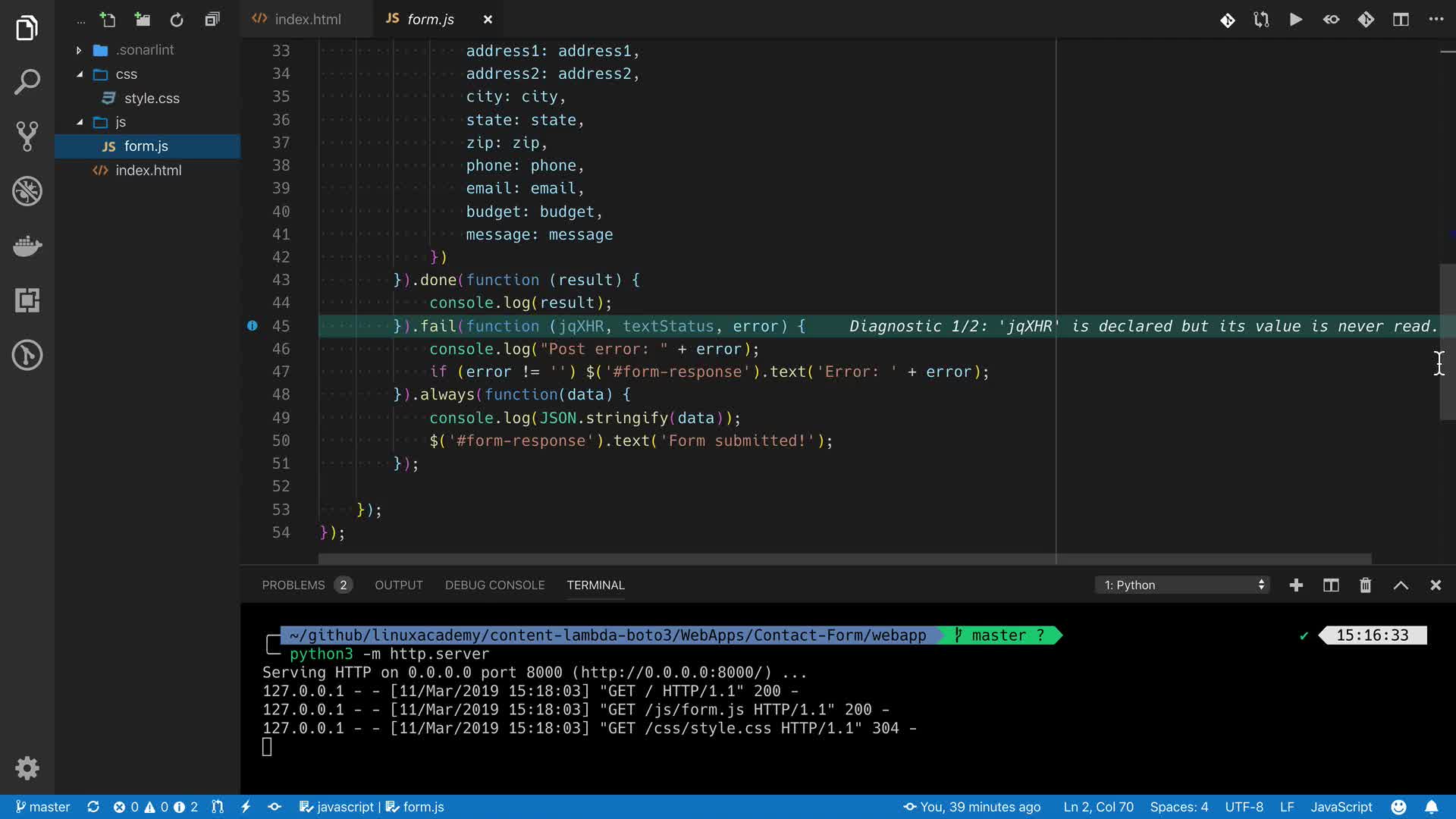This screenshot has width=1456, height=819.
Task: Switch to the index.html editor tab
Action: pos(307,20)
